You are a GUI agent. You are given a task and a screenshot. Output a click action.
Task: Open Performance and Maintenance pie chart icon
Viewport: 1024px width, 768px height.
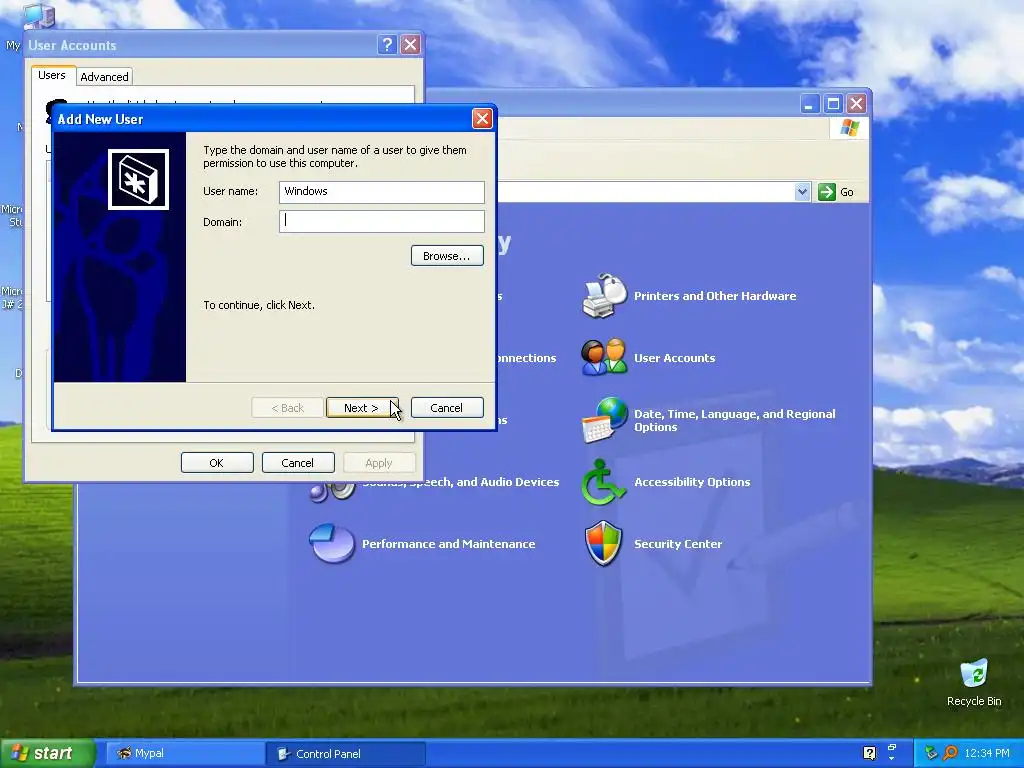tap(332, 543)
